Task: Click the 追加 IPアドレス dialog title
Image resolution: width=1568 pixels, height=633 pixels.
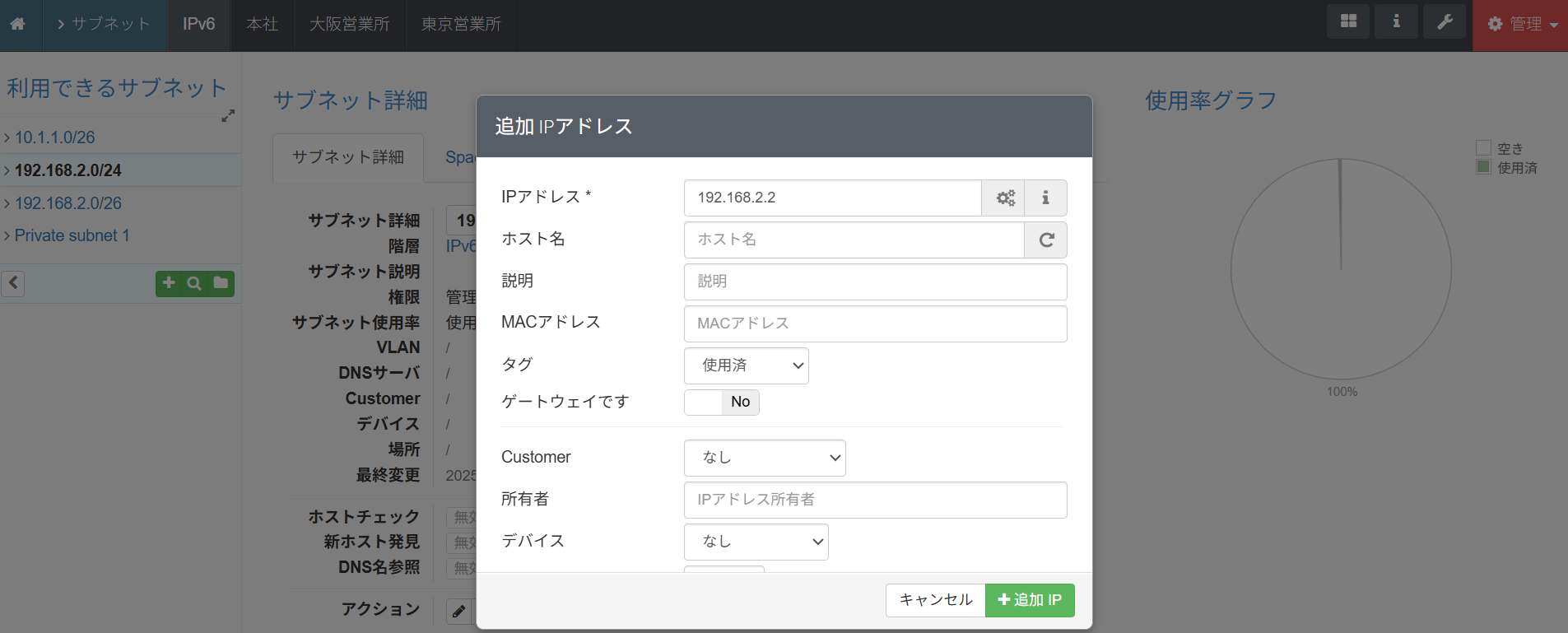Action: [564, 126]
